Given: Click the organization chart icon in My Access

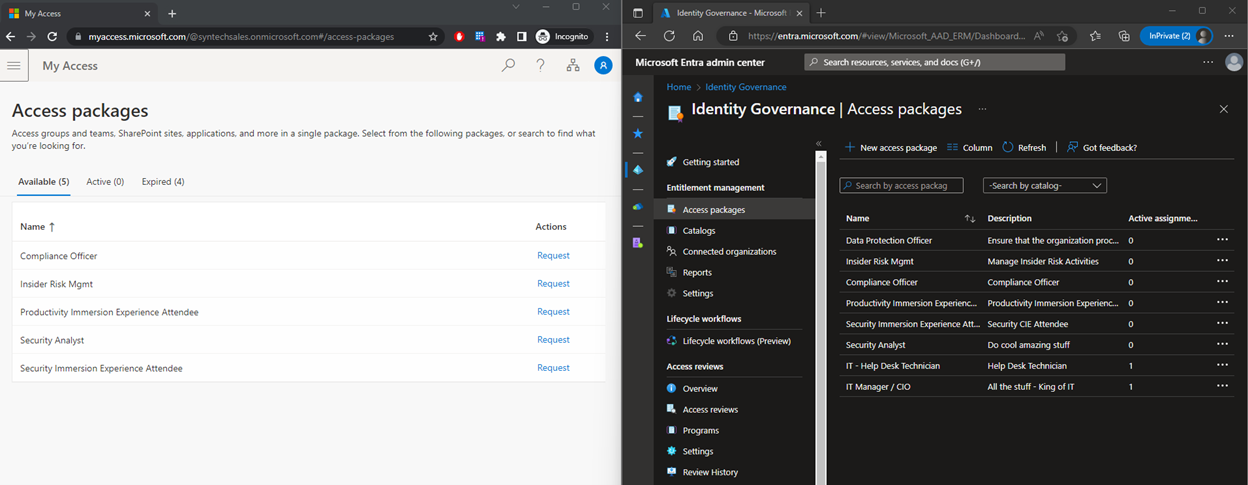Looking at the screenshot, I should (x=572, y=65).
